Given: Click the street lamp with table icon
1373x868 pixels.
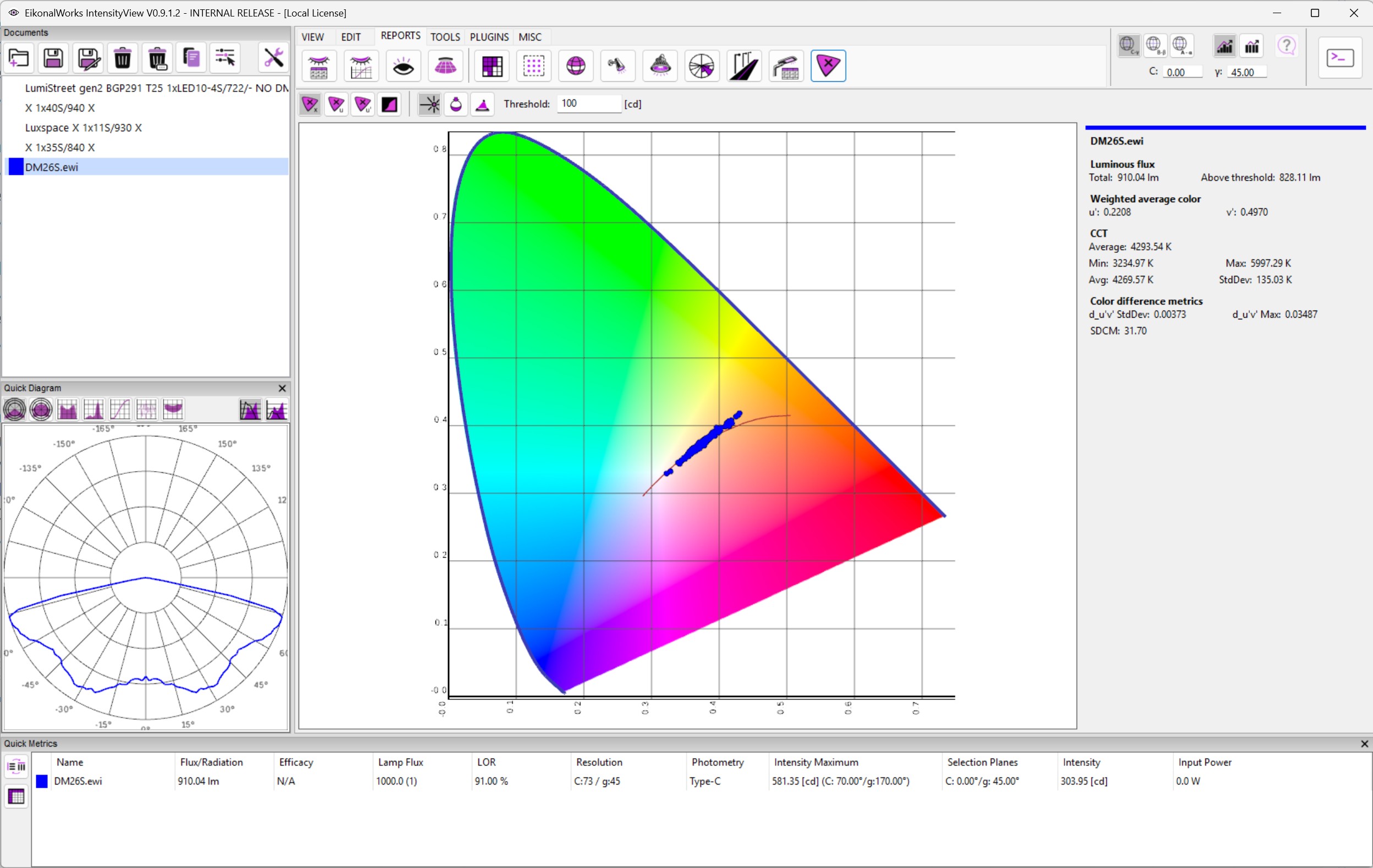Looking at the screenshot, I should [786, 66].
